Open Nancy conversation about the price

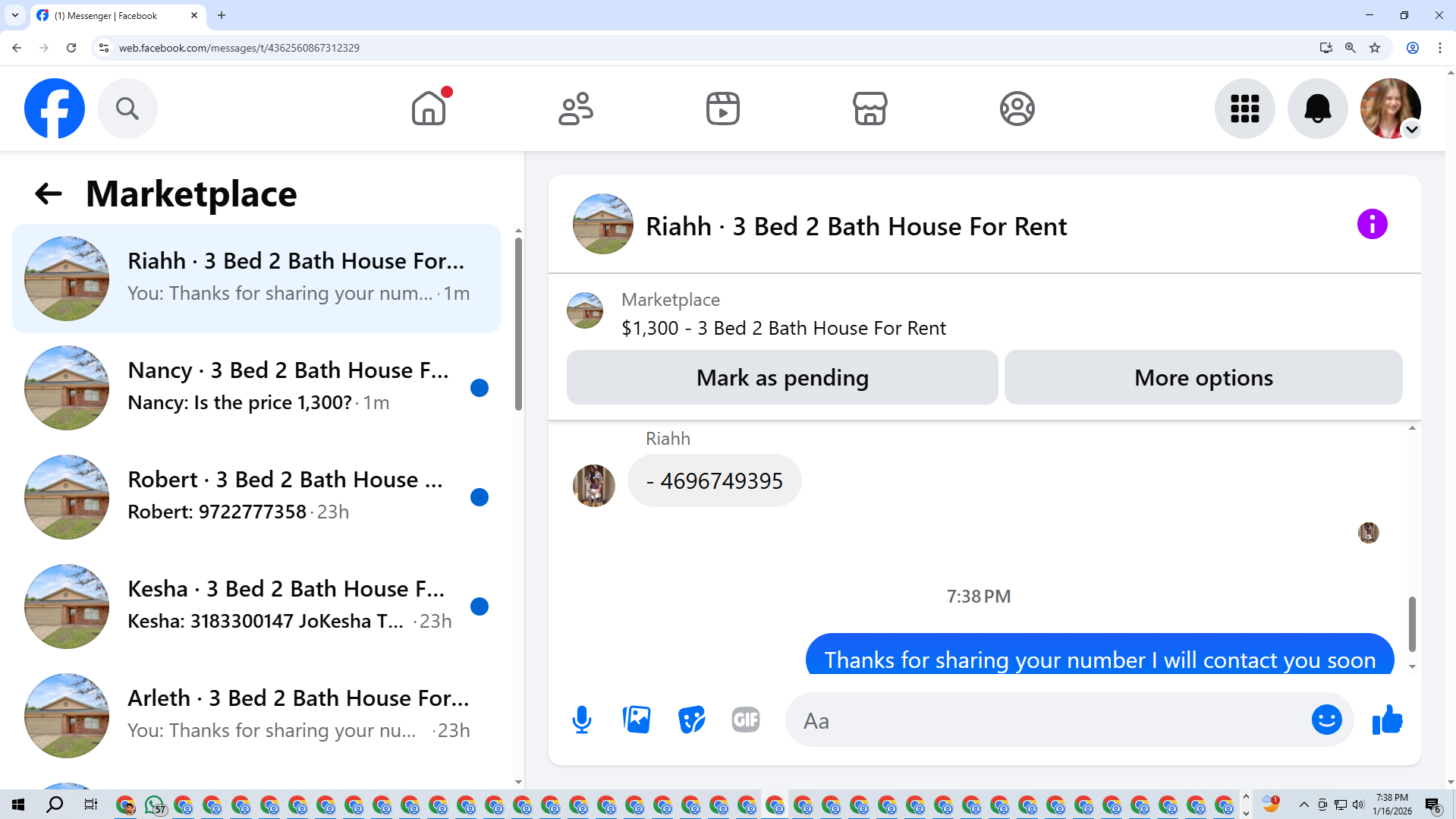[256, 388]
